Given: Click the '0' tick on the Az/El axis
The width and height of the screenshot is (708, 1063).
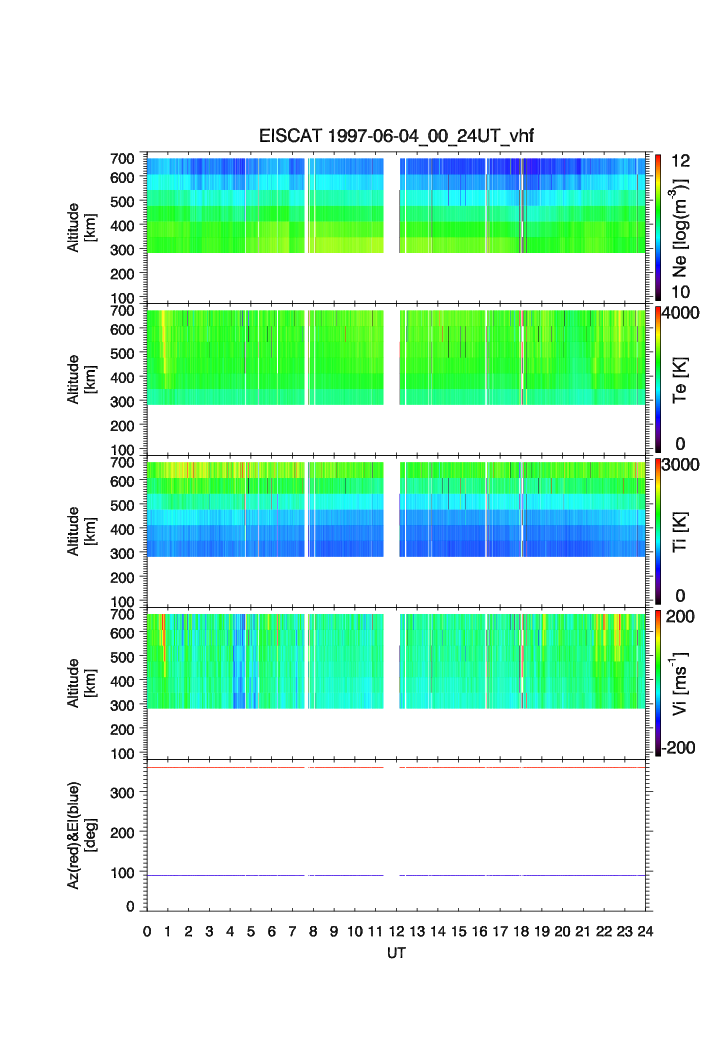Looking at the screenshot, I should click(x=130, y=906).
